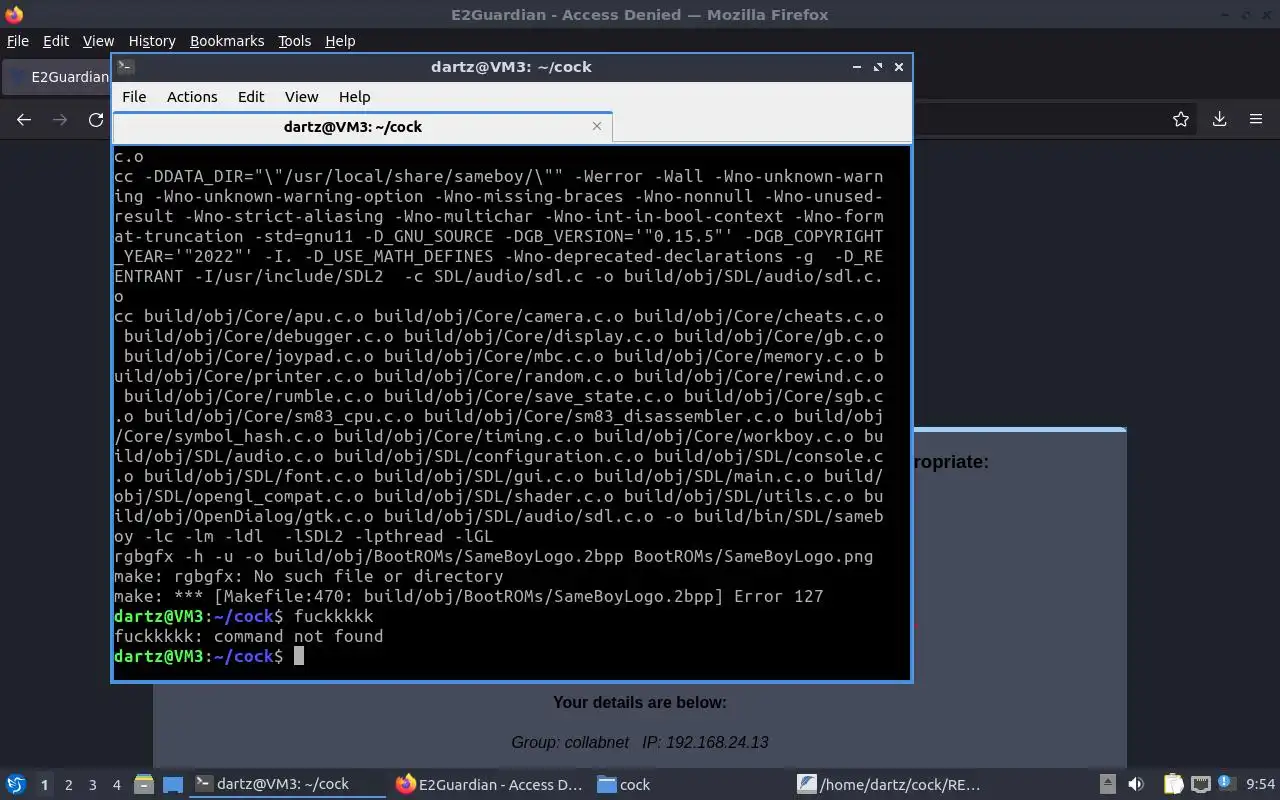The height and width of the screenshot is (800, 1280).
Task: Open the terminal's Help menu
Action: click(x=355, y=97)
